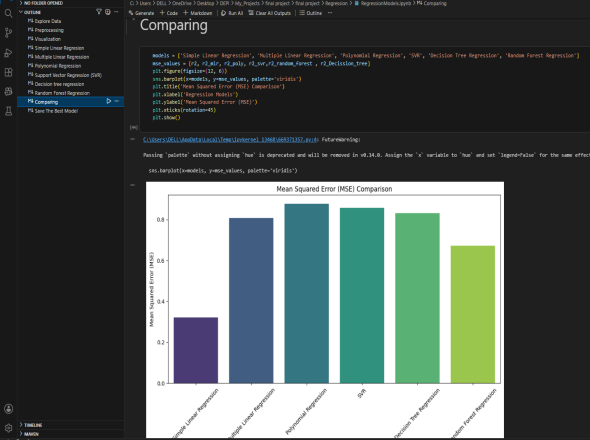Select Polynomial Regression in outline
The image size is (590, 440).
click(58, 66)
